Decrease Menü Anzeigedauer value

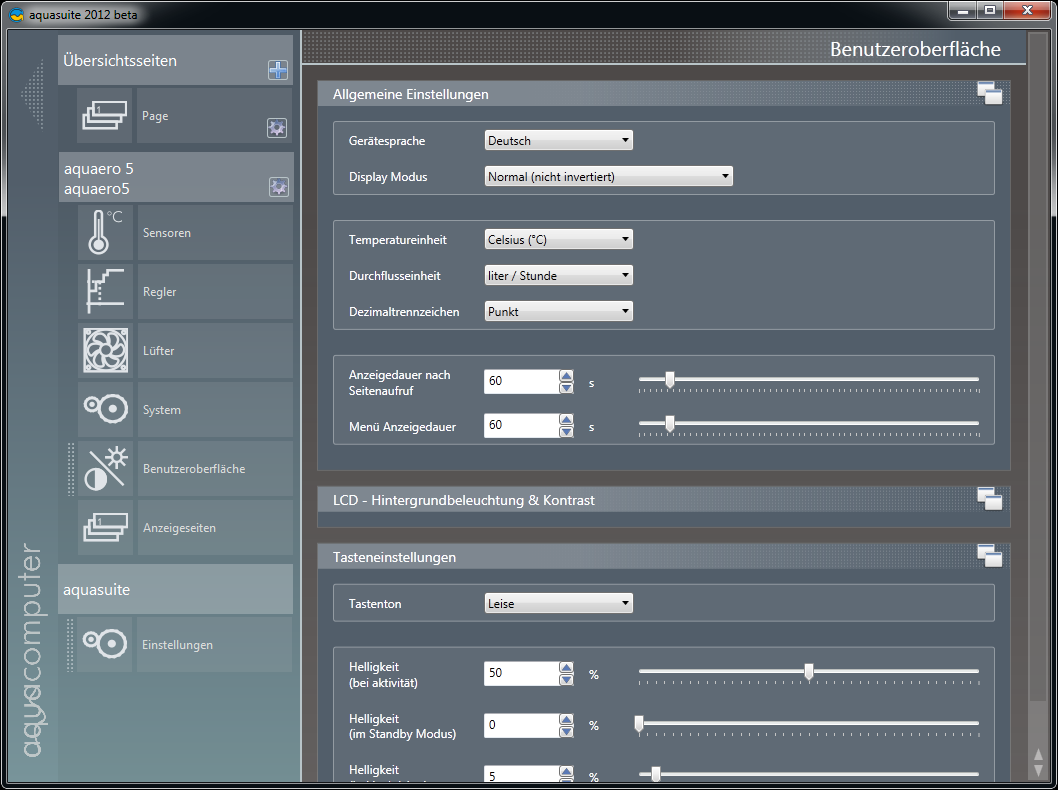pyautogui.click(x=566, y=431)
